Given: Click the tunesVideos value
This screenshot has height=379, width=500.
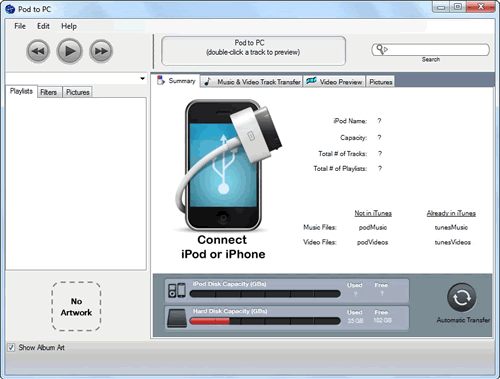Looking at the screenshot, I should (x=453, y=242).
